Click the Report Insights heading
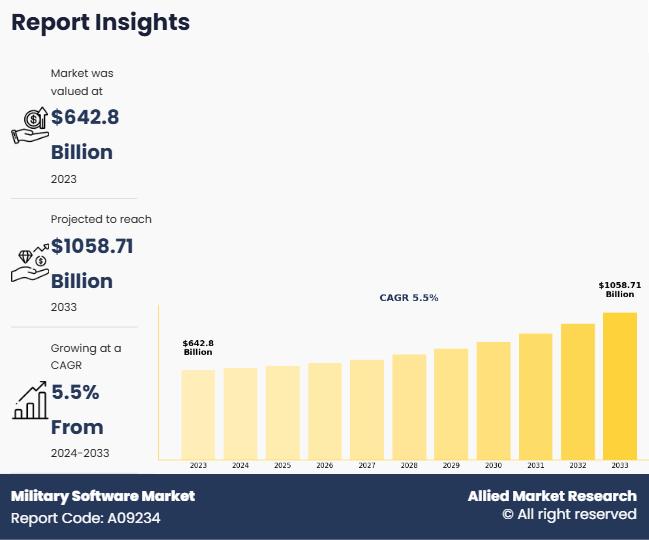This screenshot has height=540, width=649. pos(100,21)
